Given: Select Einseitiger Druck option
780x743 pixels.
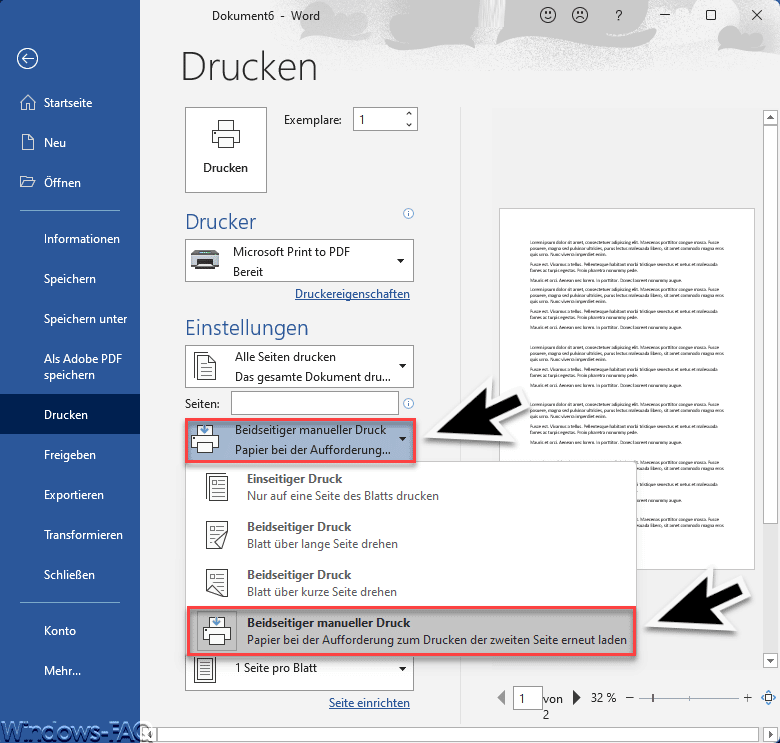Looking at the screenshot, I should point(411,487).
